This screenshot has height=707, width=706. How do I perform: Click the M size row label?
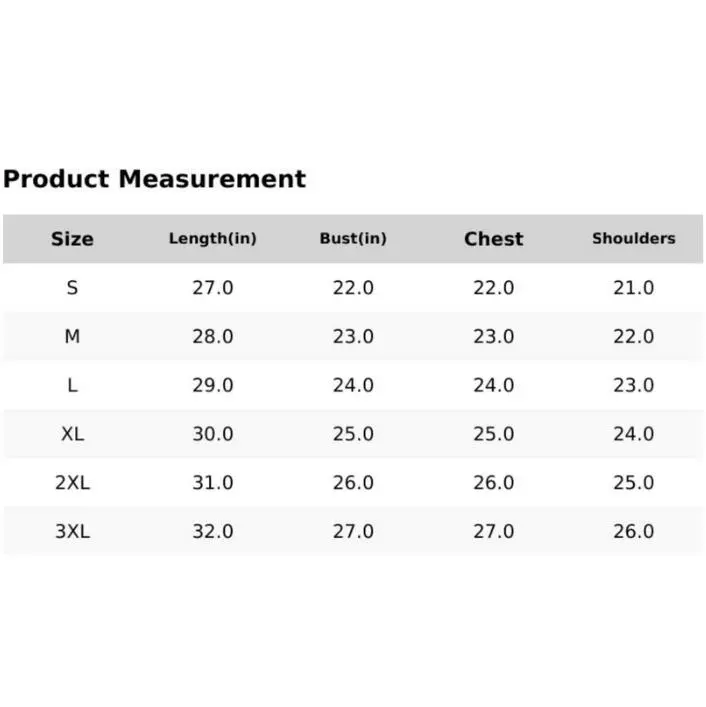coord(72,337)
